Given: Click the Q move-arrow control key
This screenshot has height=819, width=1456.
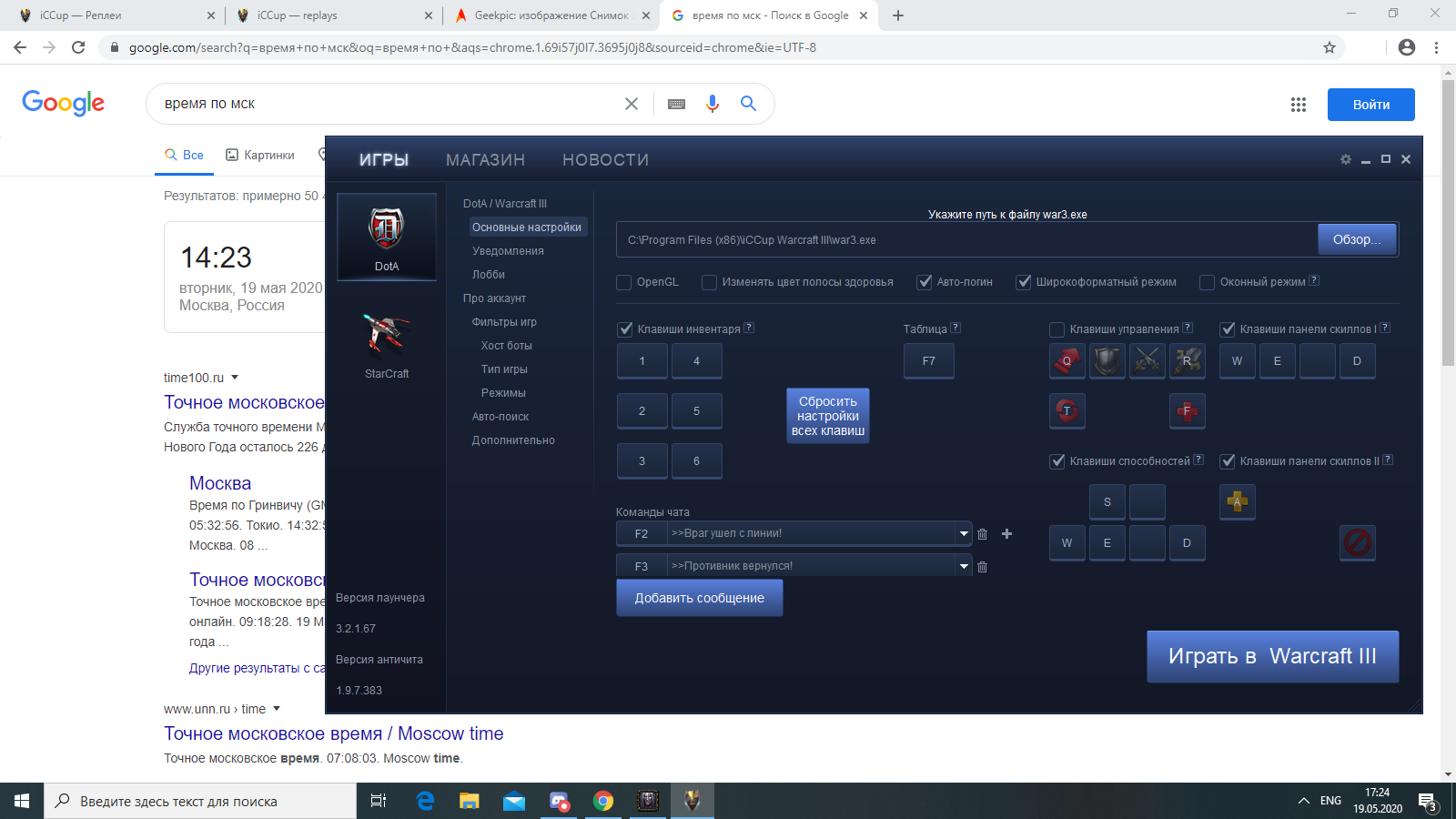Looking at the screenshot, I should coord(1067,361).
